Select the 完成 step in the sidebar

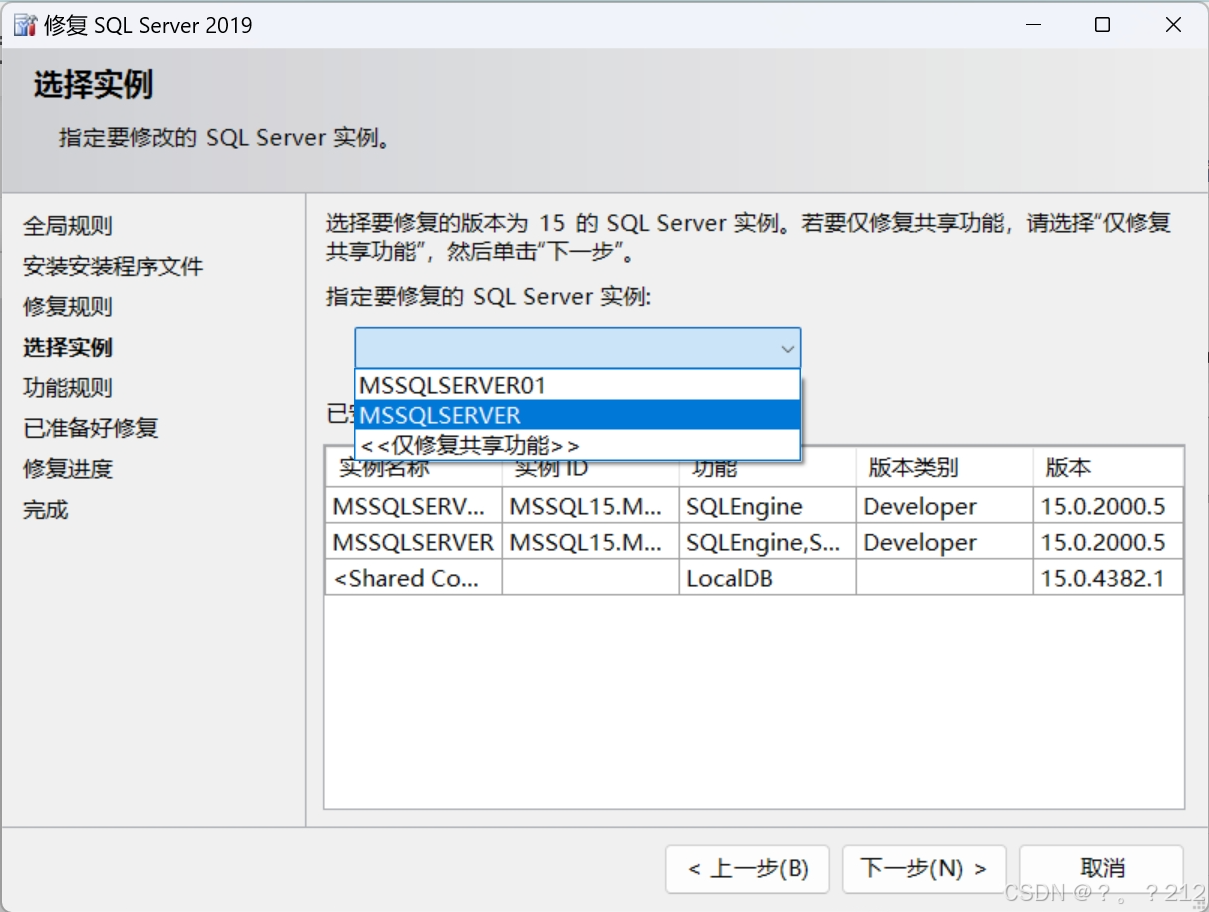pyautogui.click(x=45, y=509)
